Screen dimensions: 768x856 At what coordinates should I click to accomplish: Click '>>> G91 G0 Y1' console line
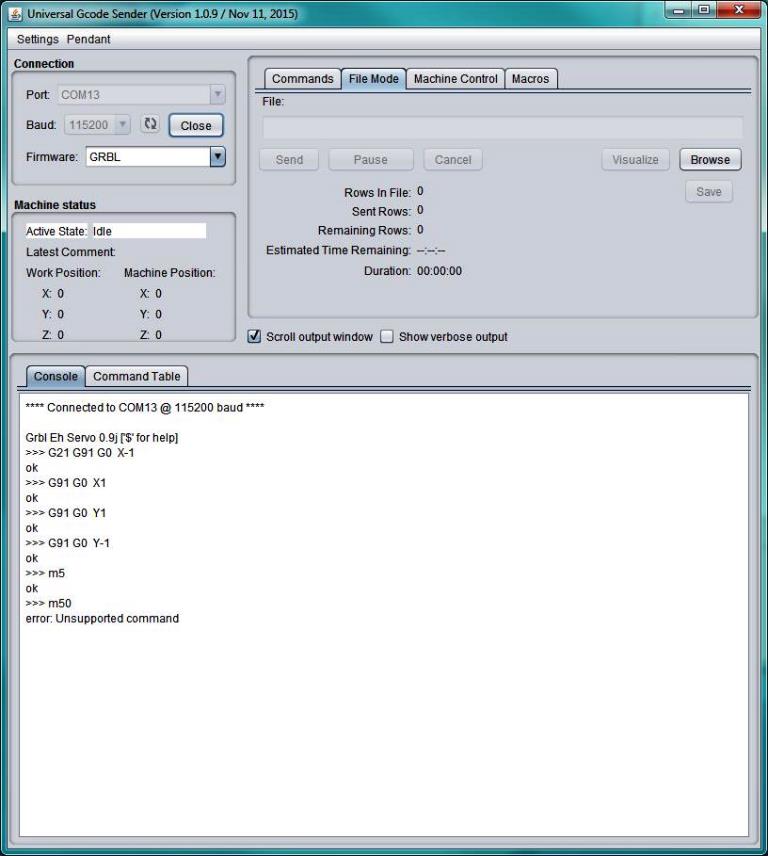click(x=66, y=513)
